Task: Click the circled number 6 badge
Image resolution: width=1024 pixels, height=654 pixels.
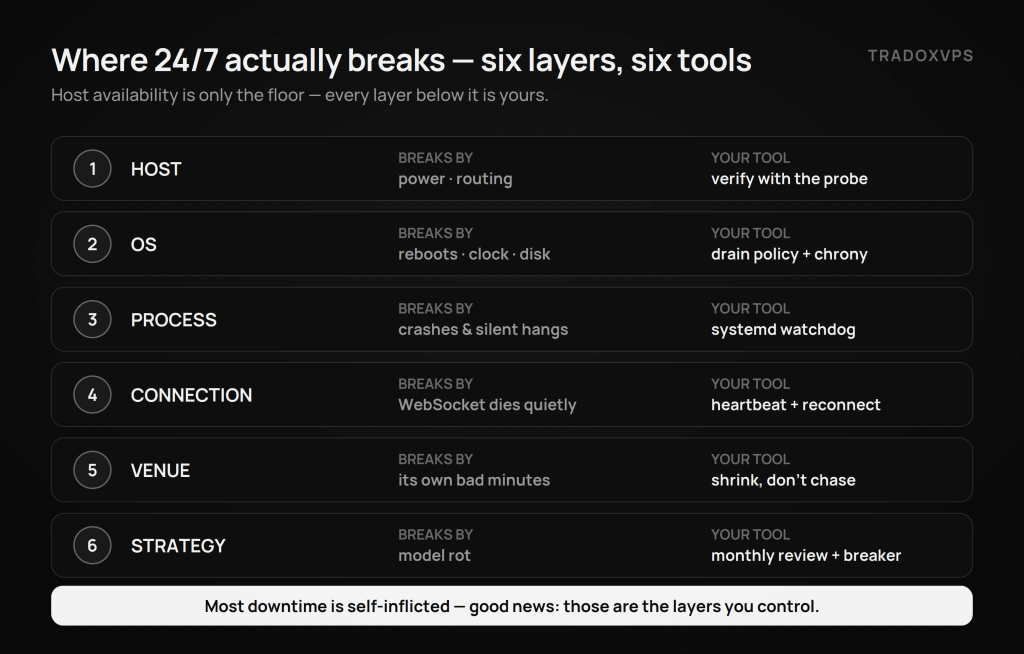Action: click(92, 546)
